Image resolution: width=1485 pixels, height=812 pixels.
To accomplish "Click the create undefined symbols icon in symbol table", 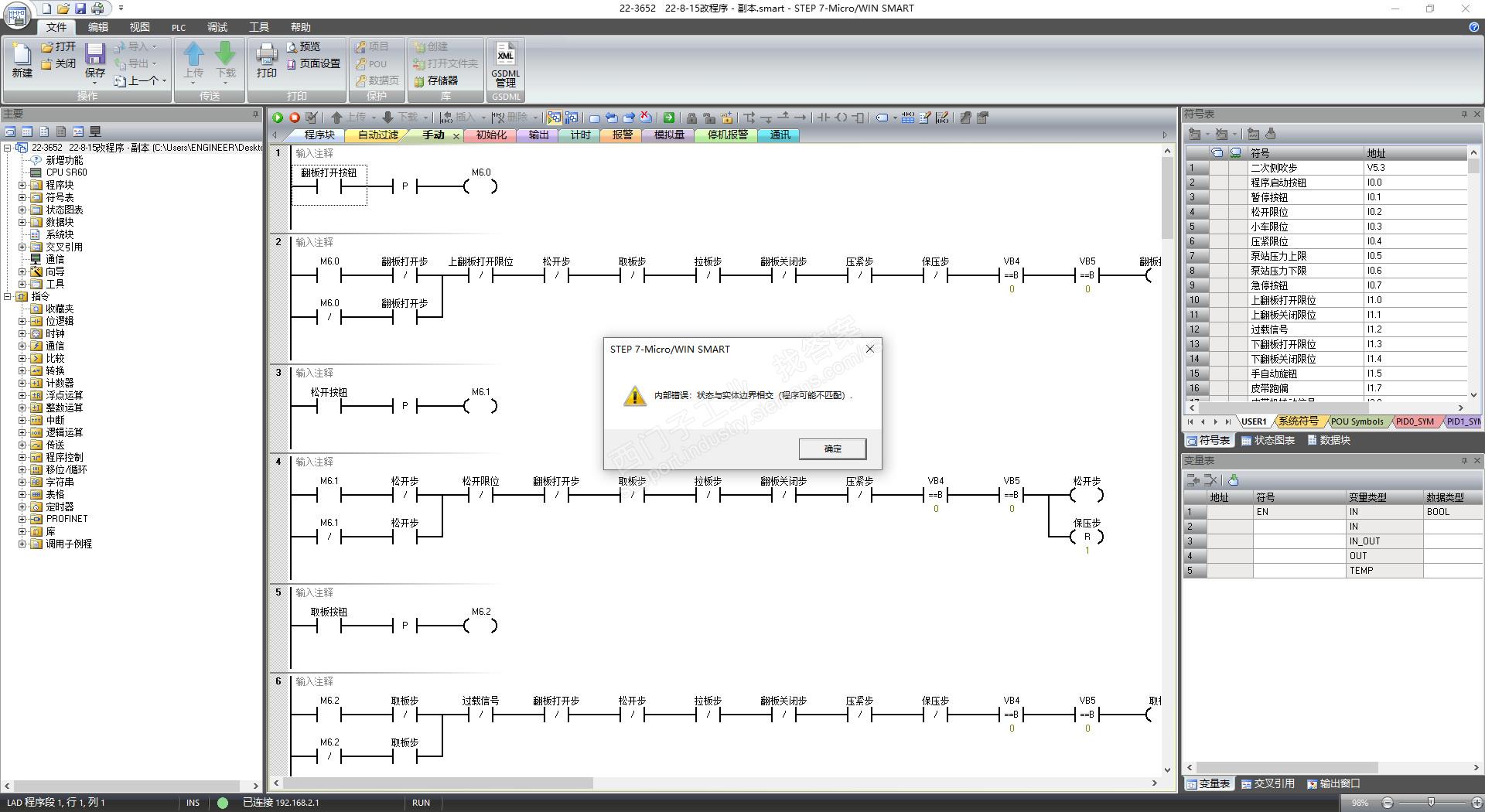I will point(1254,134).
